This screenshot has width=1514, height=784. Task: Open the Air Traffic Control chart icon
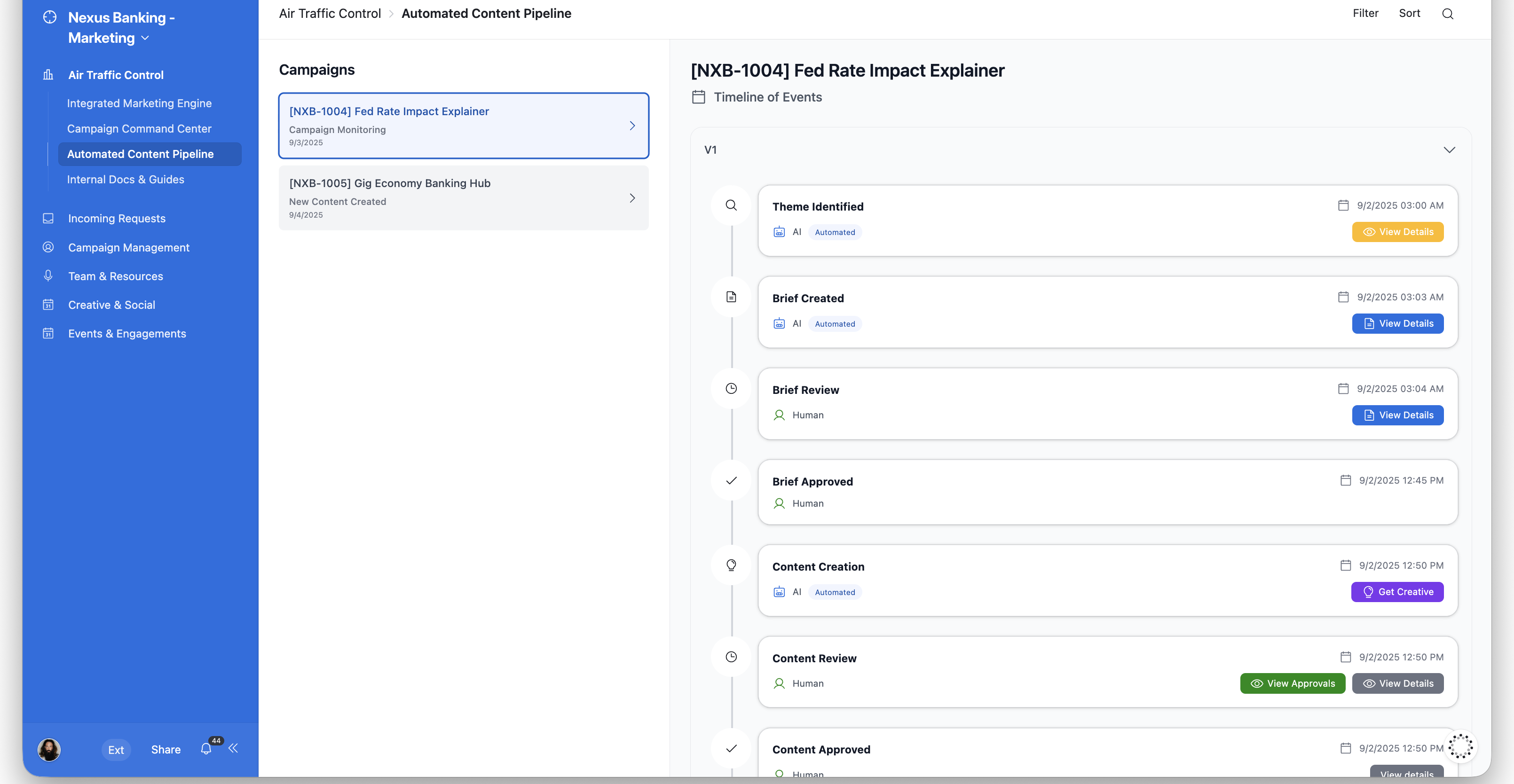48,75
